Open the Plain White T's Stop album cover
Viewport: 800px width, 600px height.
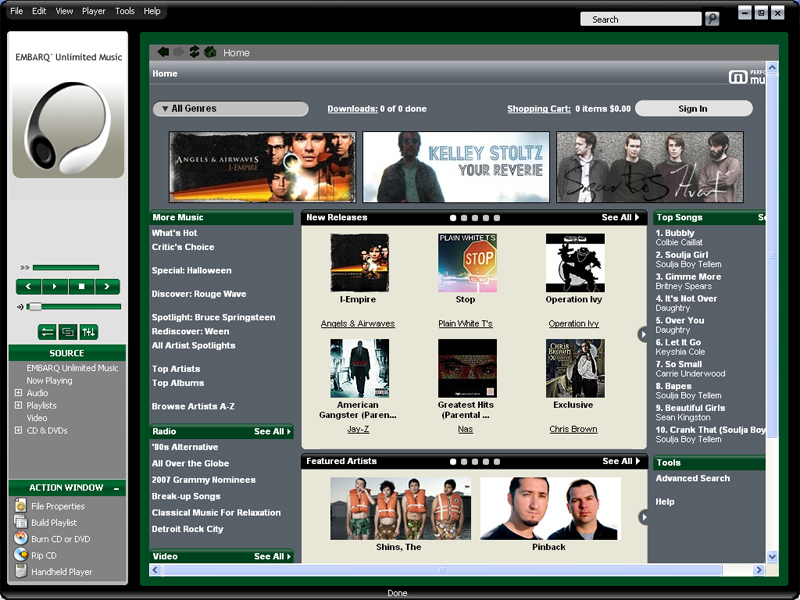coord(467,263)
